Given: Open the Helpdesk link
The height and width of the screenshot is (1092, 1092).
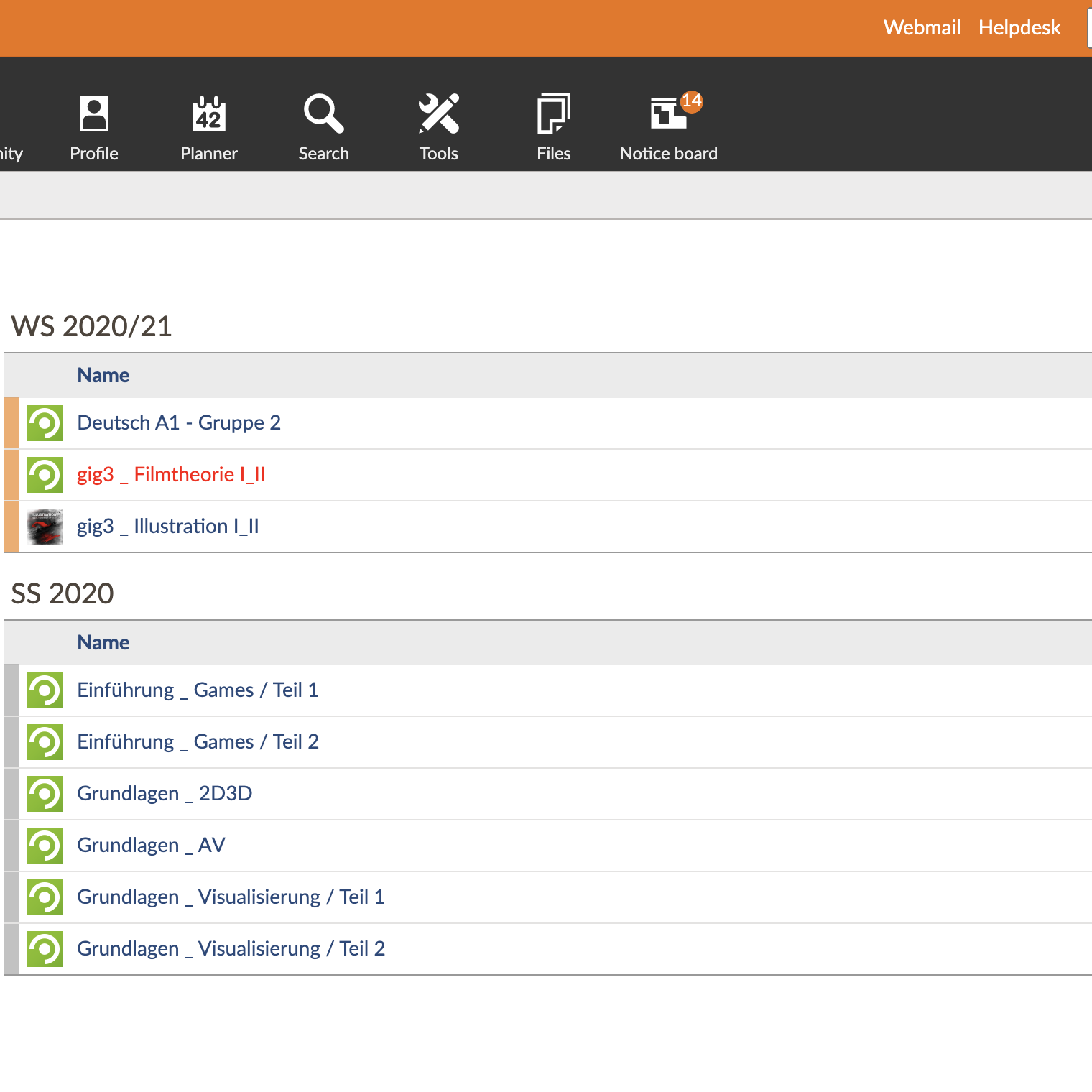Looking at the screenshot, I should [x=1019, y=27].
